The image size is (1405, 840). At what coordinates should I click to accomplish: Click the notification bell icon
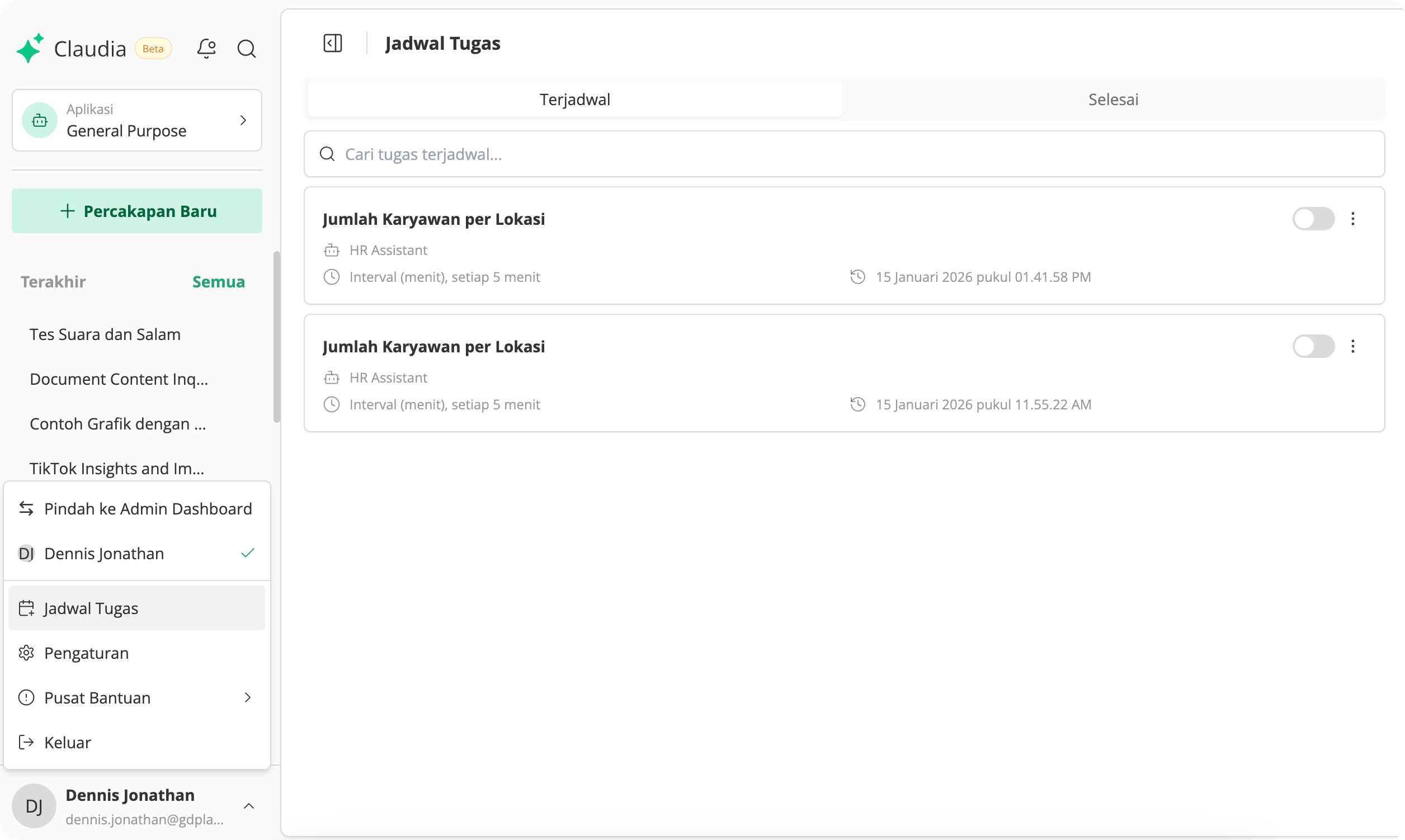tap(206, 49)
